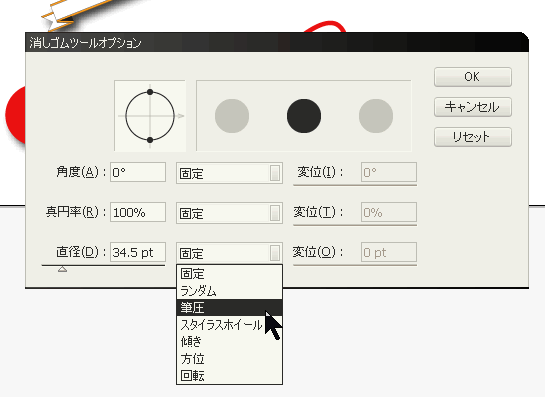Select 固定 in the open dropdown list
The height and width of the screenshot is (397, 545).
(x=229, y=274)
